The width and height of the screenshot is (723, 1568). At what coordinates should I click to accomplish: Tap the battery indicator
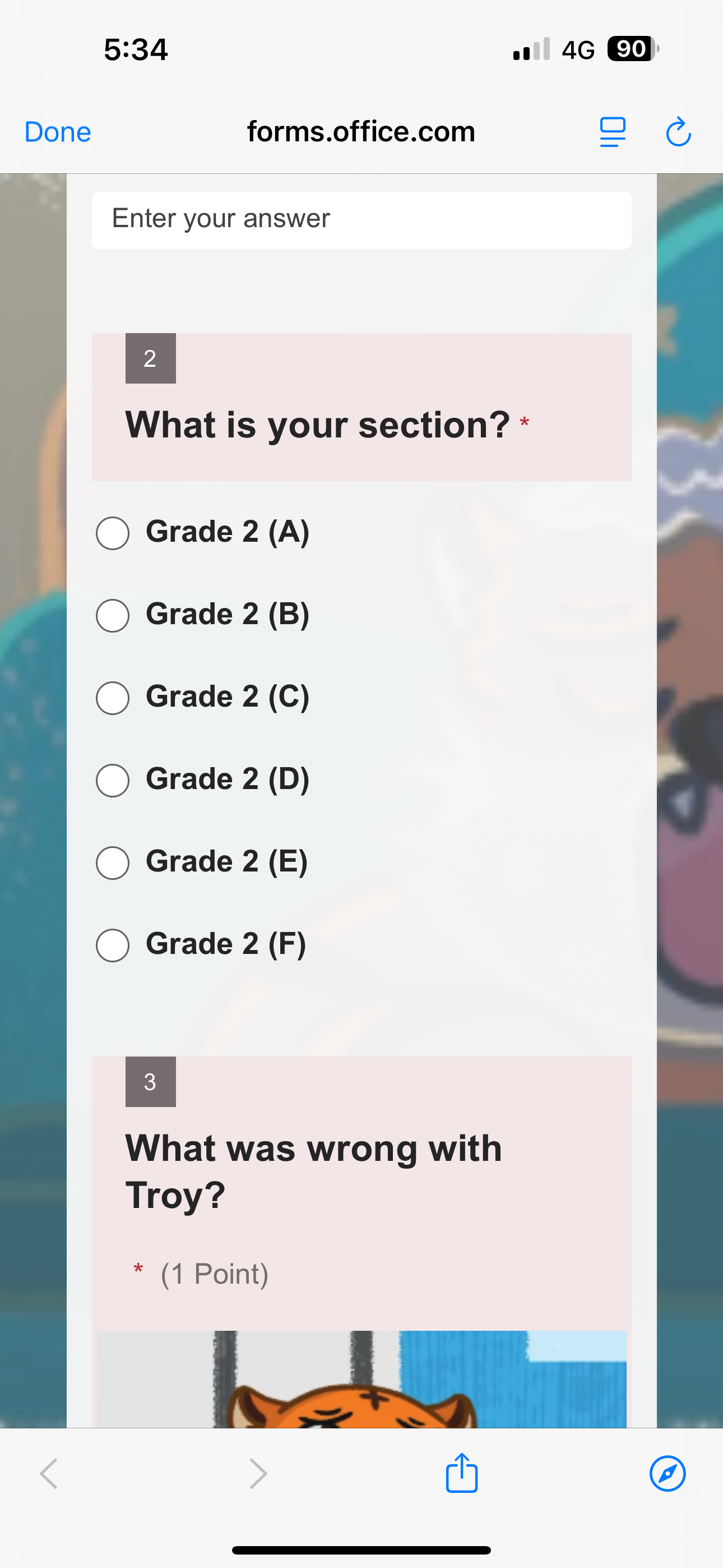click(632, 49)
